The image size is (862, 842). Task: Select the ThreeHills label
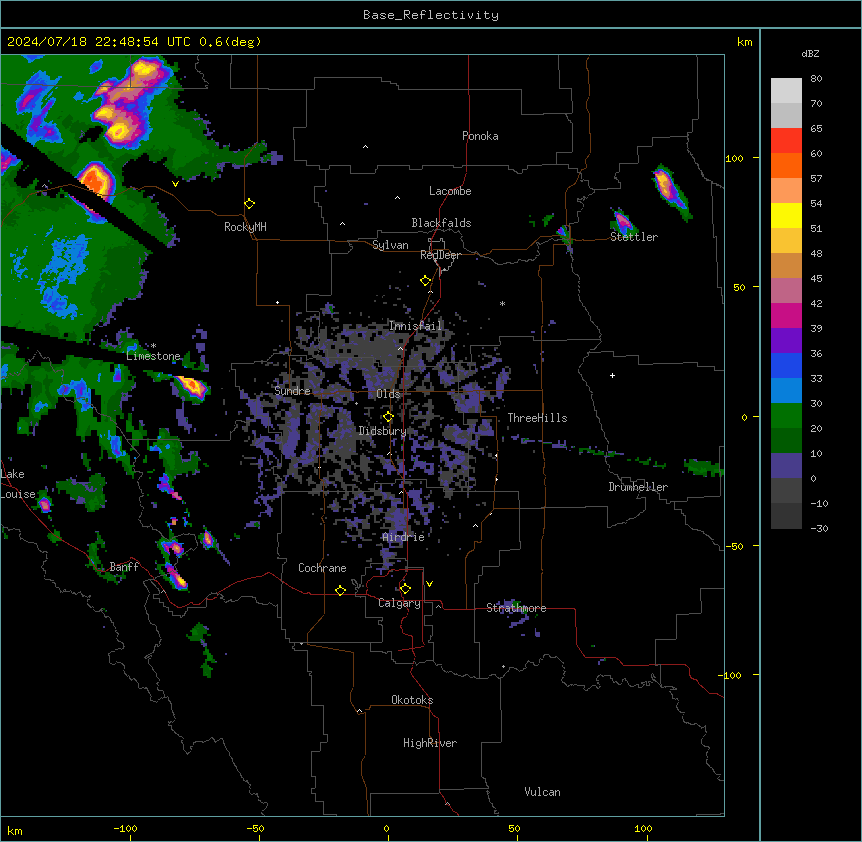(537, 418)
